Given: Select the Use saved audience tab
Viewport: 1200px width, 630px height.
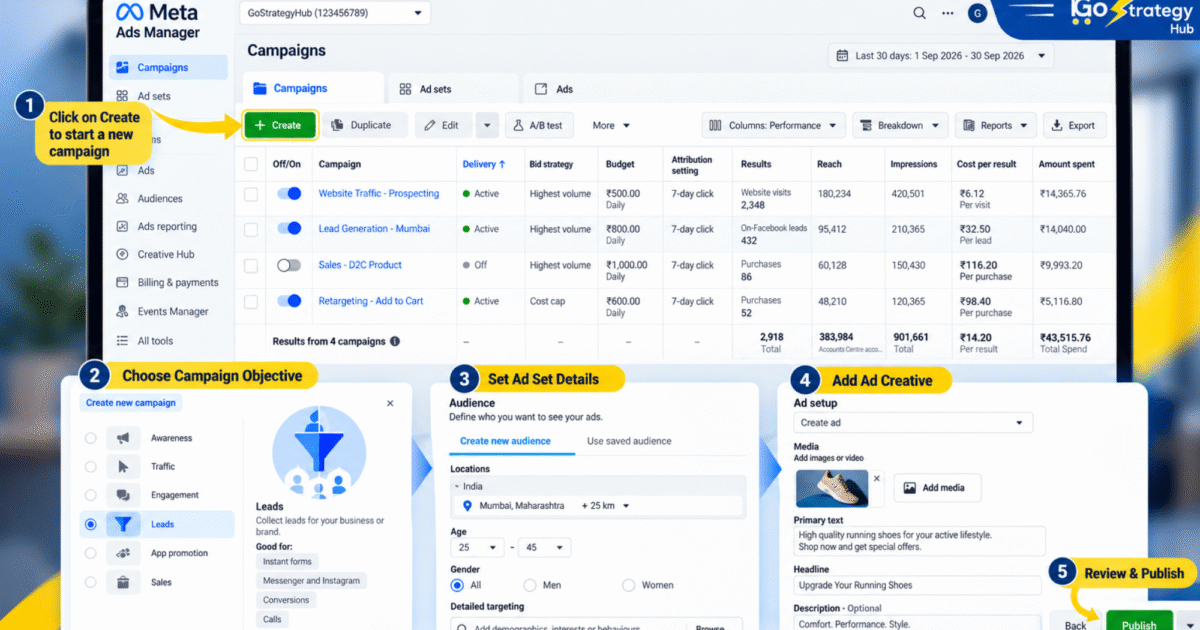Looking at the screenshot, I should click(x=629, y=441).
